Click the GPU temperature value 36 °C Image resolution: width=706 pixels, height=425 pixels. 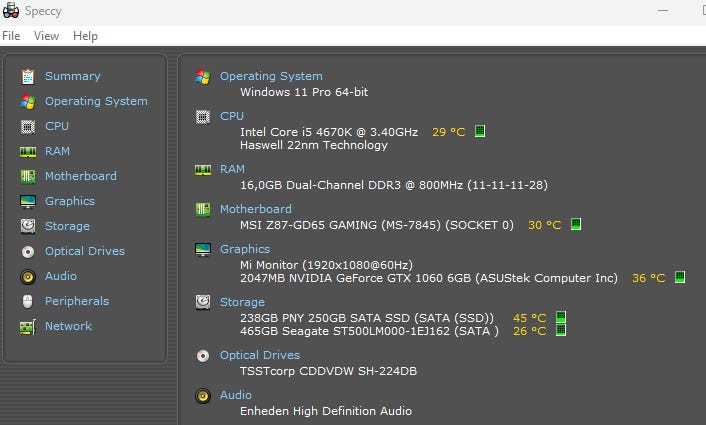pyautogui.click(x=648, y=278)
